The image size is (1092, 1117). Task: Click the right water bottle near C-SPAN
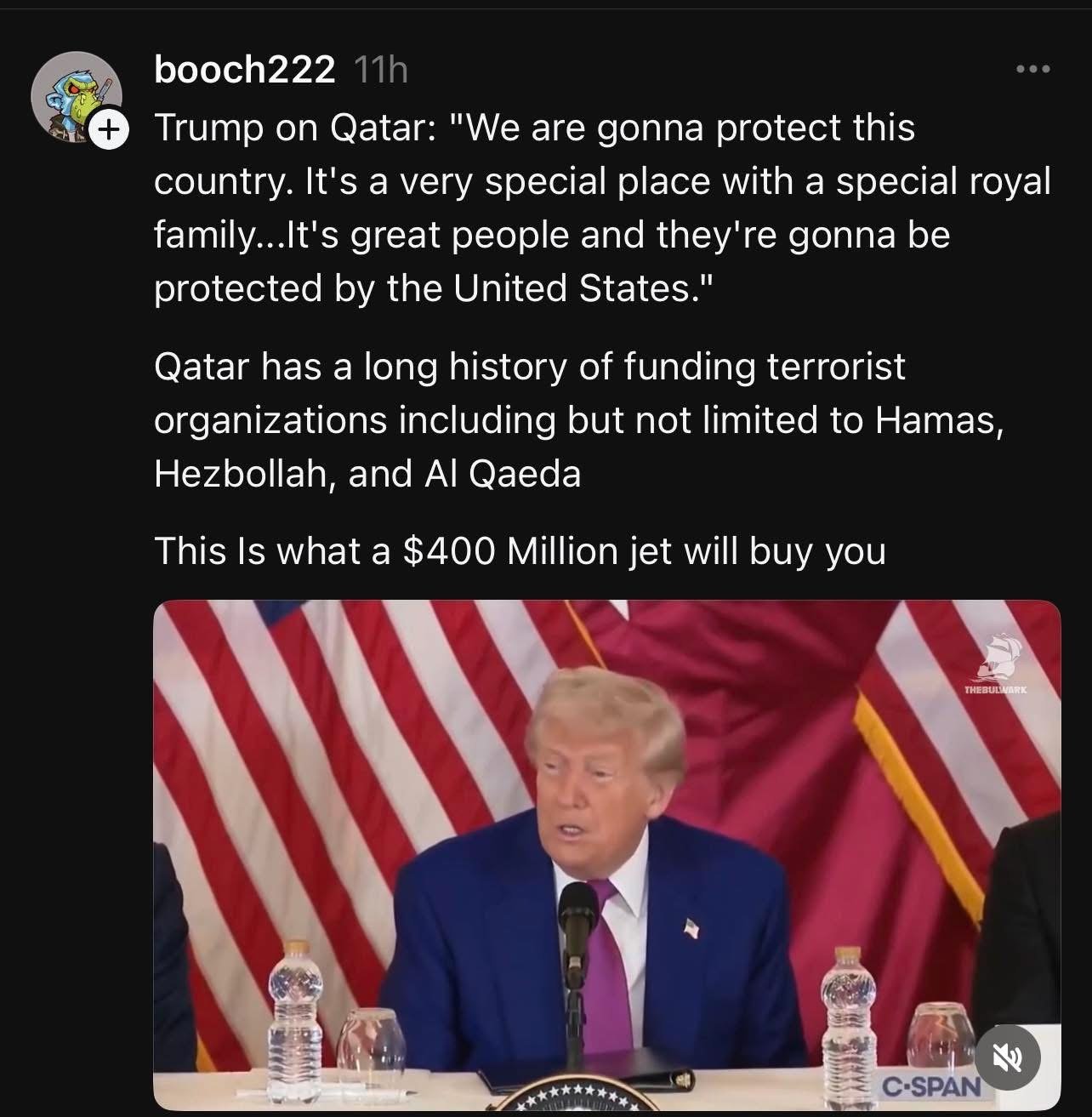(848, 1017)
